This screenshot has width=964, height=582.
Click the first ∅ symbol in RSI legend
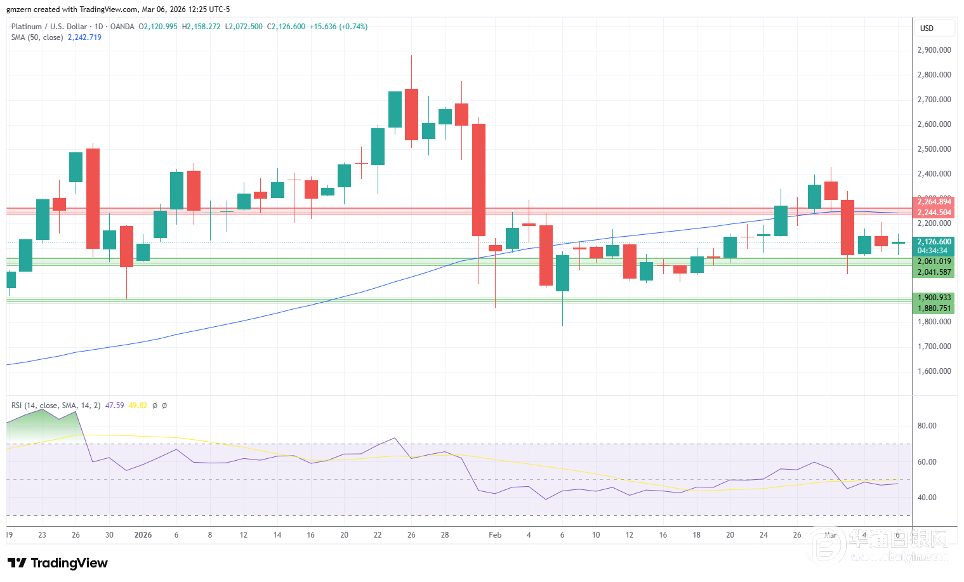point(155,405)
